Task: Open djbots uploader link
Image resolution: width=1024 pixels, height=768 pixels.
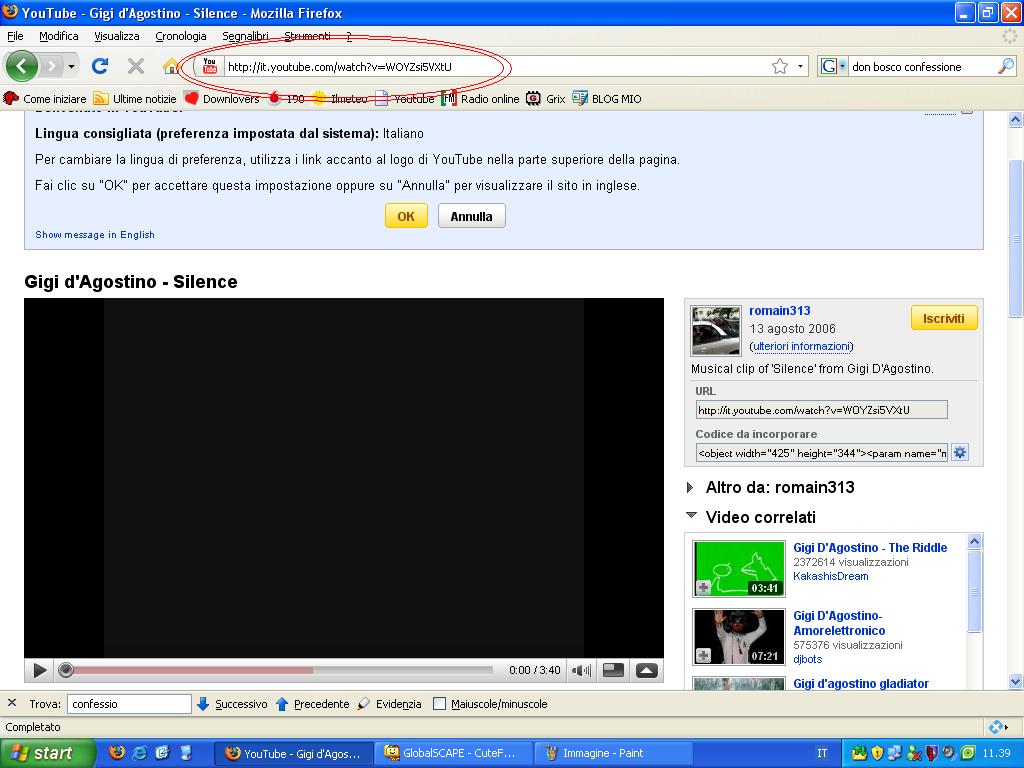Action: coord(808,659)
